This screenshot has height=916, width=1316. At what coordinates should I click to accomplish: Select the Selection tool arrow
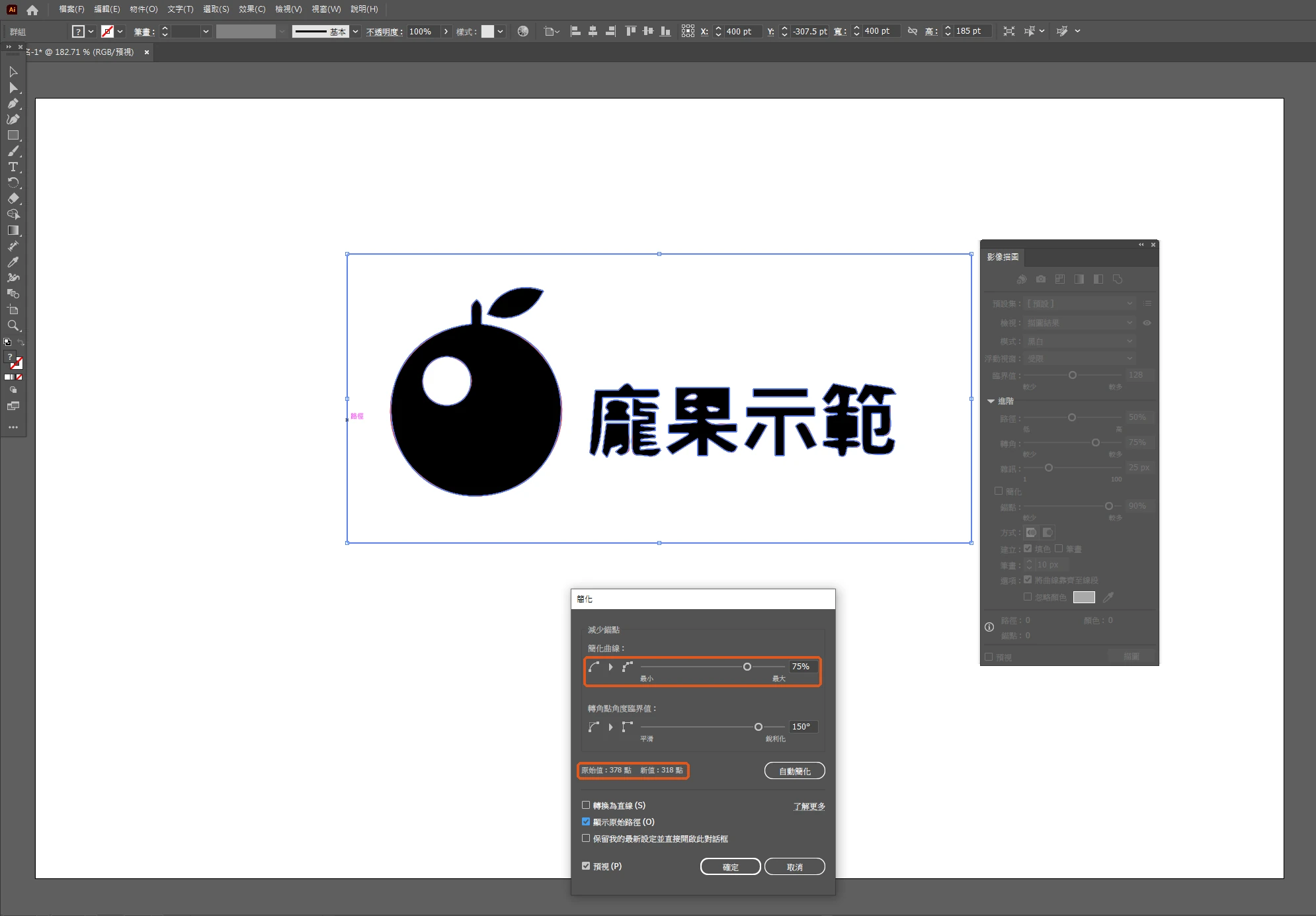point(13,71)
